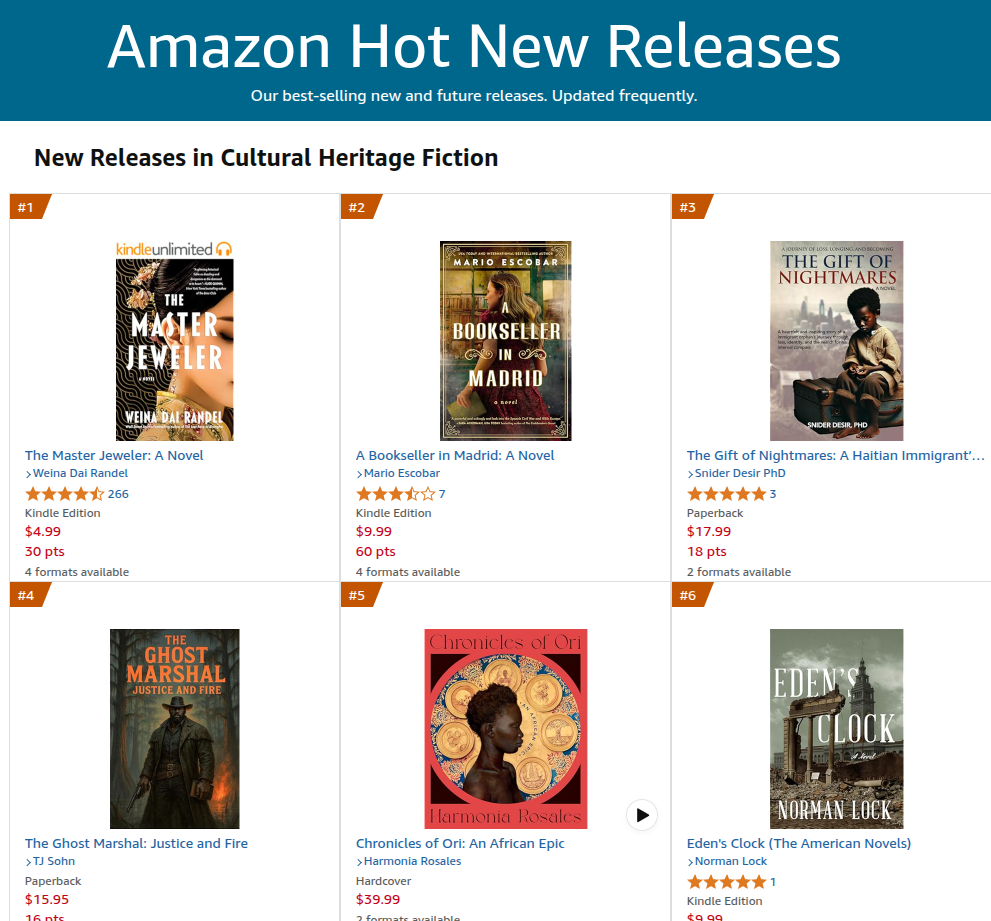Open the star rating for The Master Jeweler
Viewport: 991px width, 921px height.
64,494
